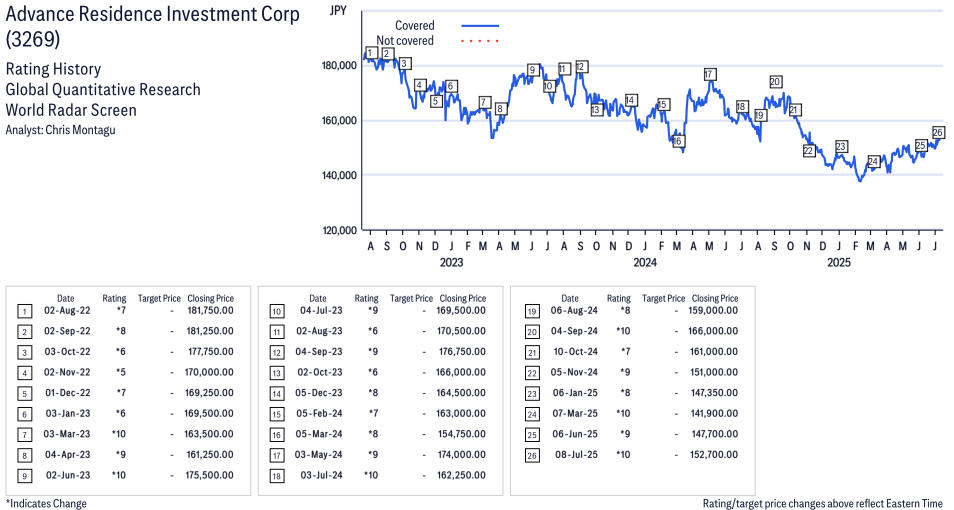Select chart marker 9 on the graph
The height and width of the screenshot is (510, 954).
533,70
